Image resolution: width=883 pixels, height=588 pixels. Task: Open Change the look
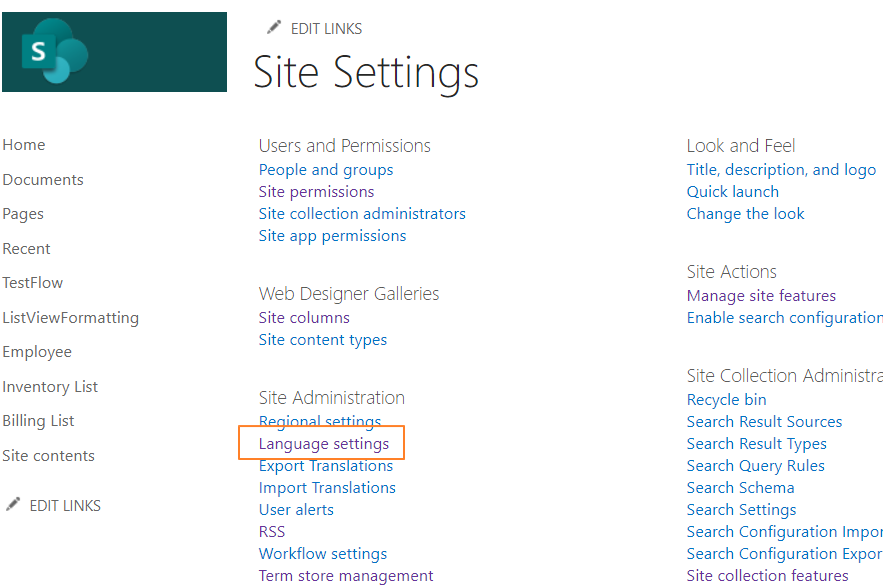point(745,213)
